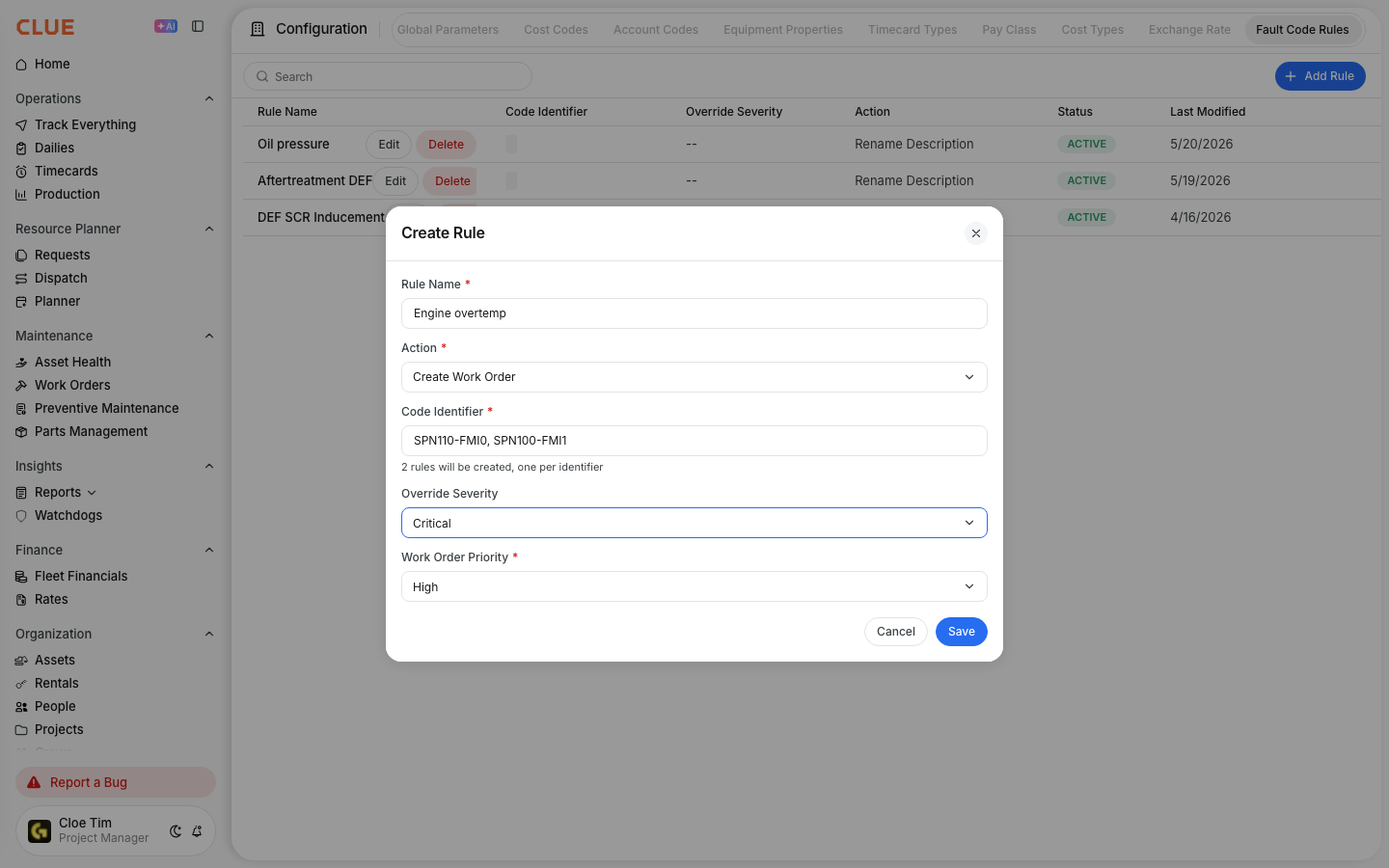
Task: Open the Action dropdown
Action: coord(694,377)
